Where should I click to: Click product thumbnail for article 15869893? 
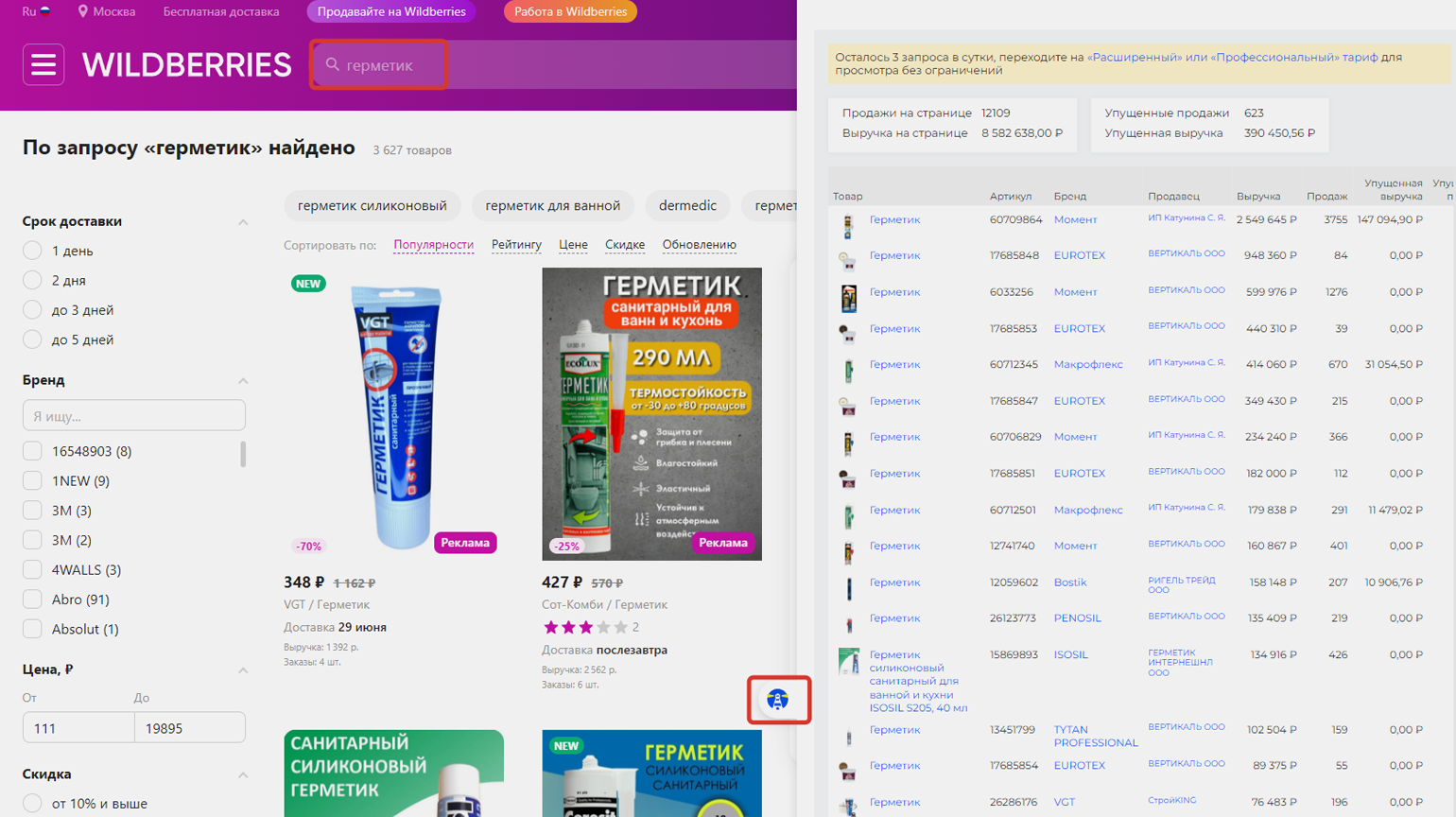coord(849,661)
